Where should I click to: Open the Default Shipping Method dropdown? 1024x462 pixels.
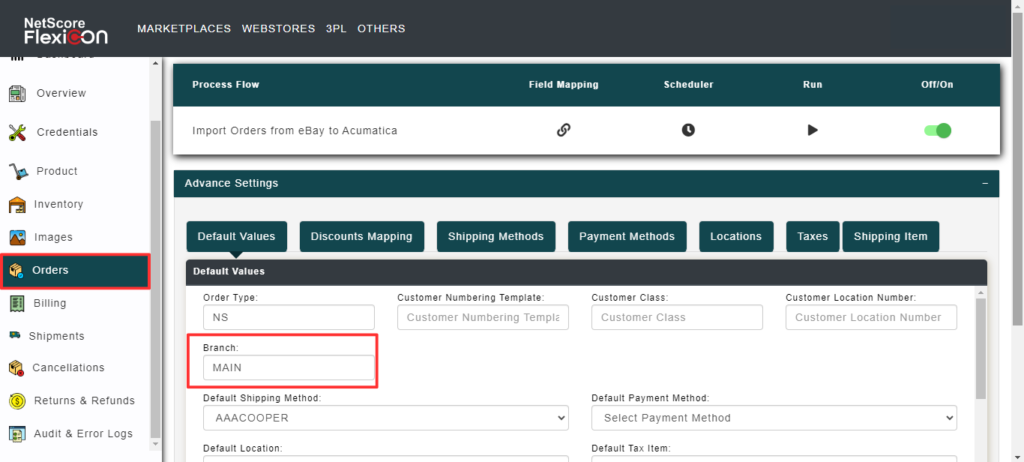(385, 417)
